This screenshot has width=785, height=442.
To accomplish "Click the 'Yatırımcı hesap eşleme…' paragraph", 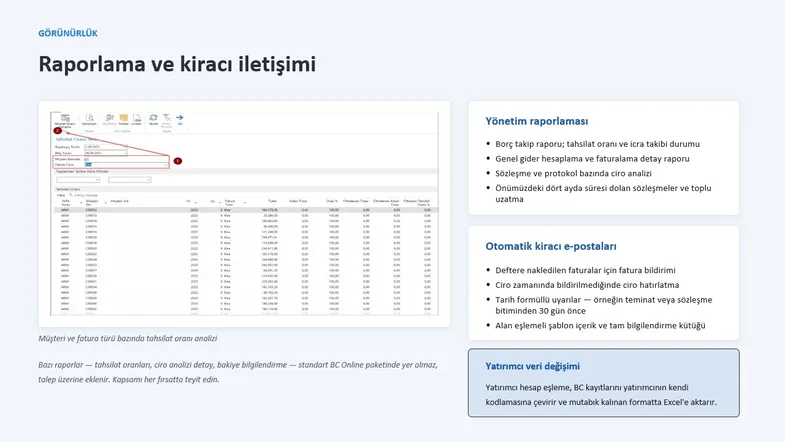I will click(x=601, y=394).
